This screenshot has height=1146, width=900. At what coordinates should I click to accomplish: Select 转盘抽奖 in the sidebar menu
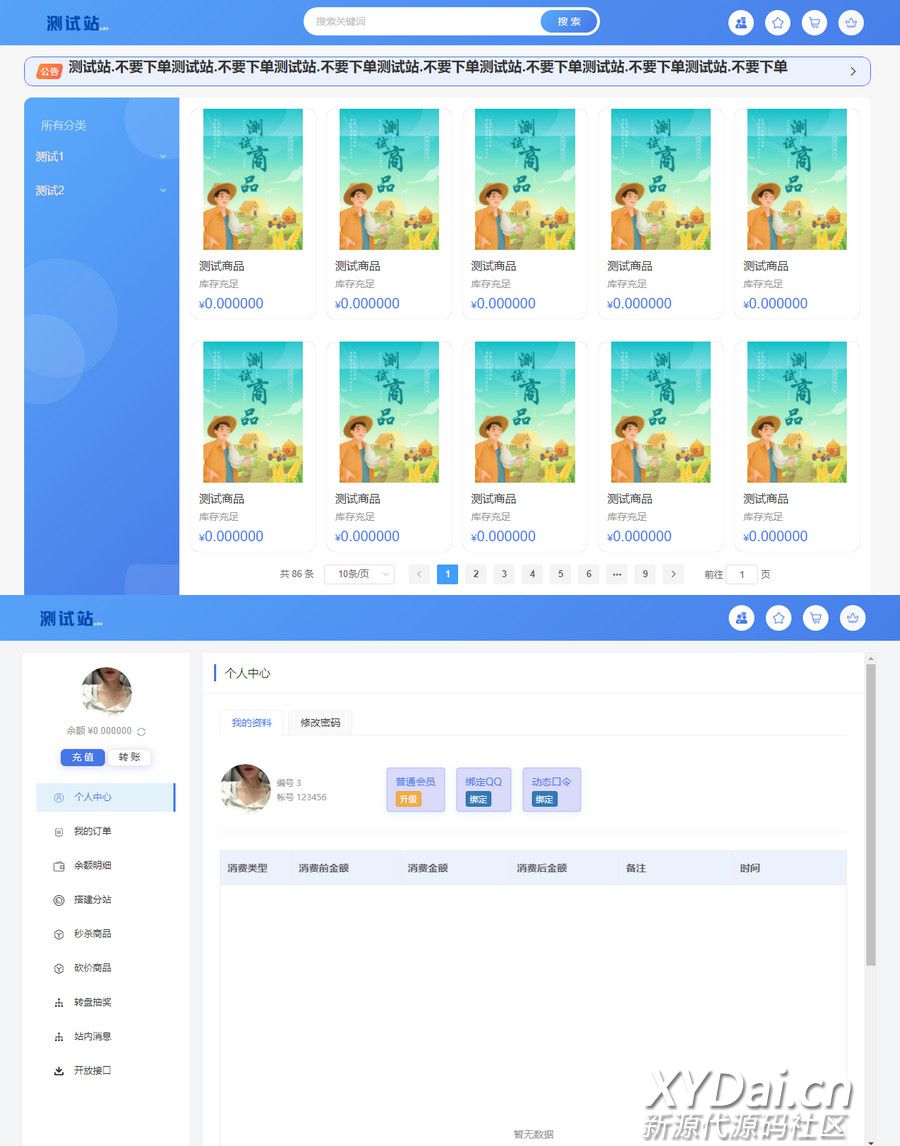[x=92, y=1002]
